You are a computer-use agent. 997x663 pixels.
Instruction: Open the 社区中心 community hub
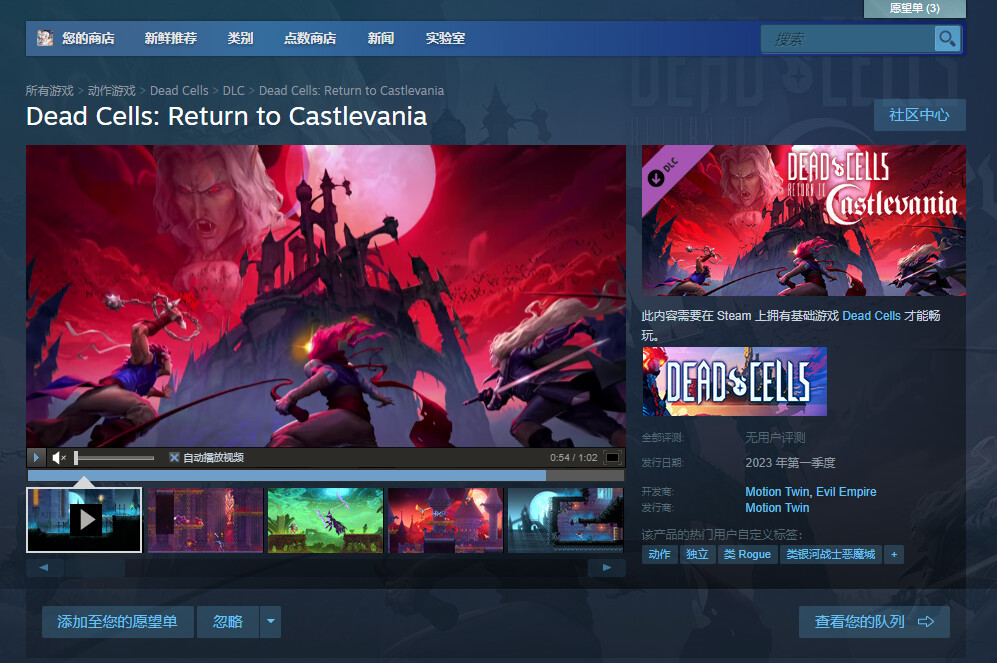point(919,115)
